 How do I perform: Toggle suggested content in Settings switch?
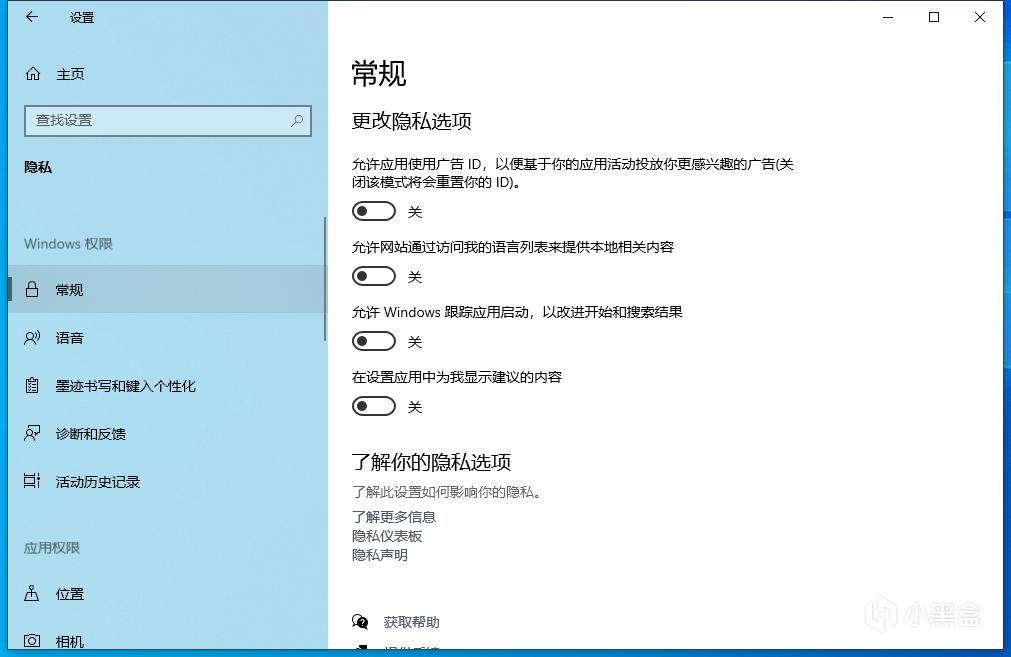[373, 406]
